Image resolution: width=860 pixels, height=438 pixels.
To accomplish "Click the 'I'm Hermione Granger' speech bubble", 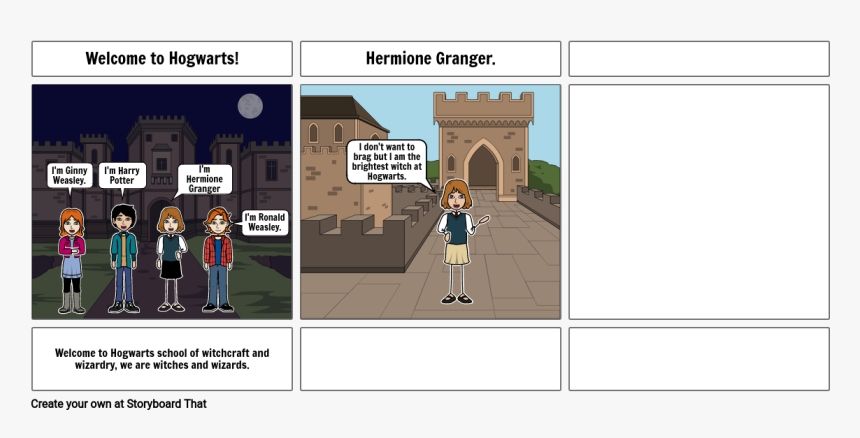I will tap(204, 180).
